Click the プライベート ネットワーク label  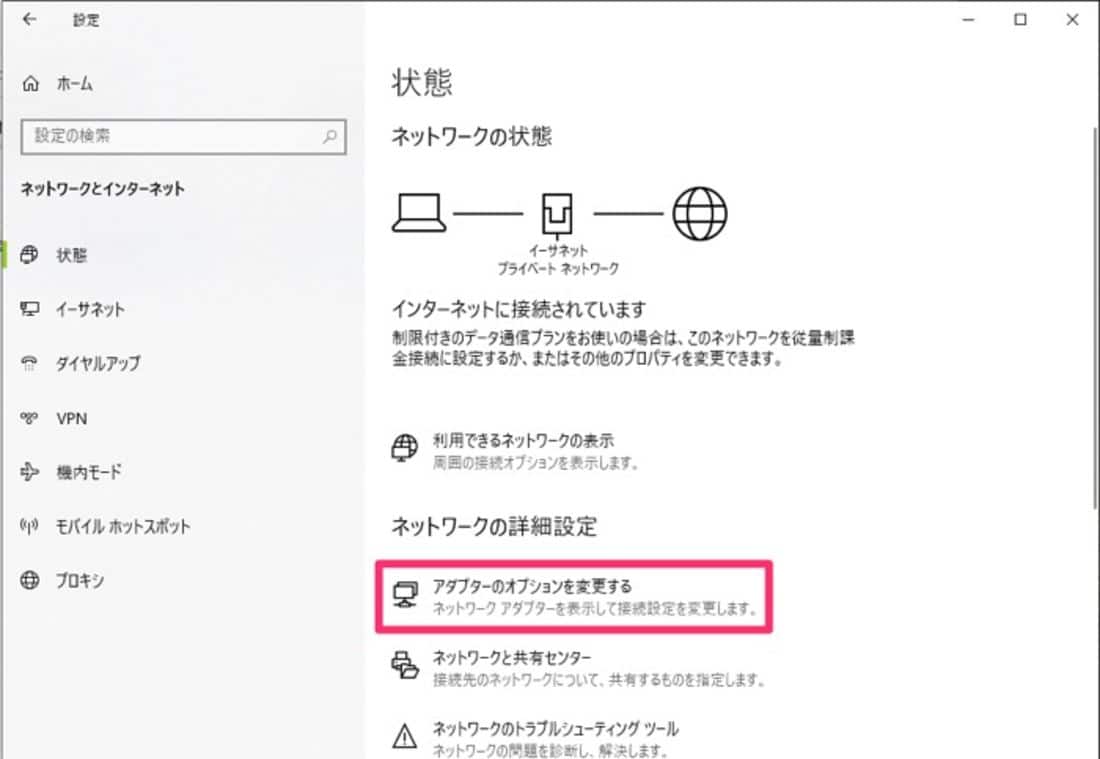coord(558,269)
